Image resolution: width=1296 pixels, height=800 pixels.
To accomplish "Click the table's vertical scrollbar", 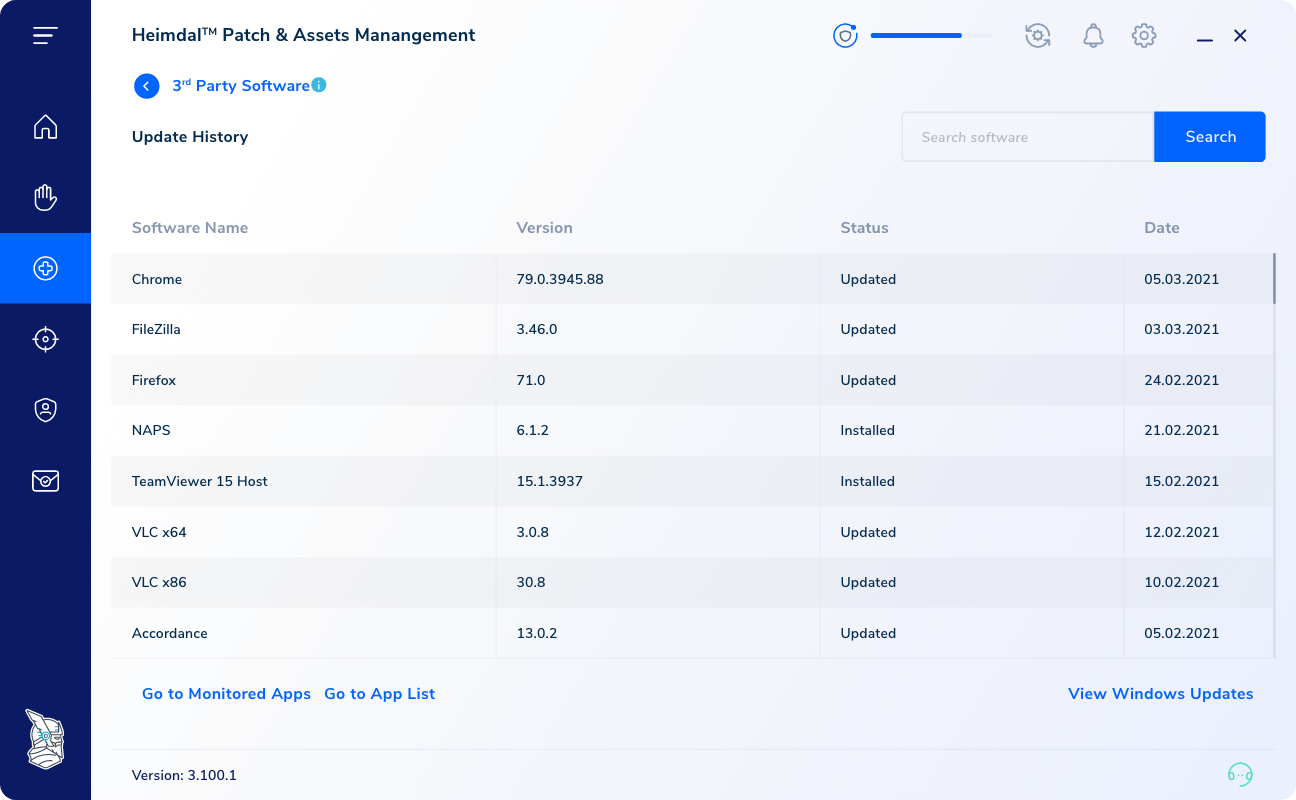I will coord(1274,279).
